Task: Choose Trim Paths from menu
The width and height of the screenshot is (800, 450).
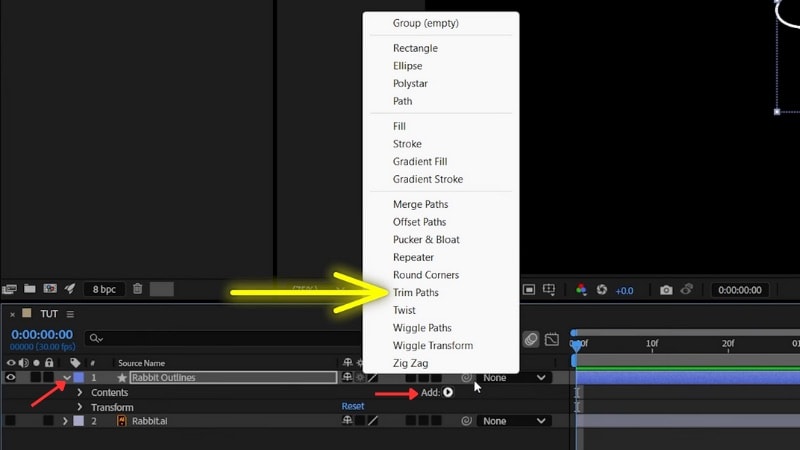Action: tap(416, 292)
